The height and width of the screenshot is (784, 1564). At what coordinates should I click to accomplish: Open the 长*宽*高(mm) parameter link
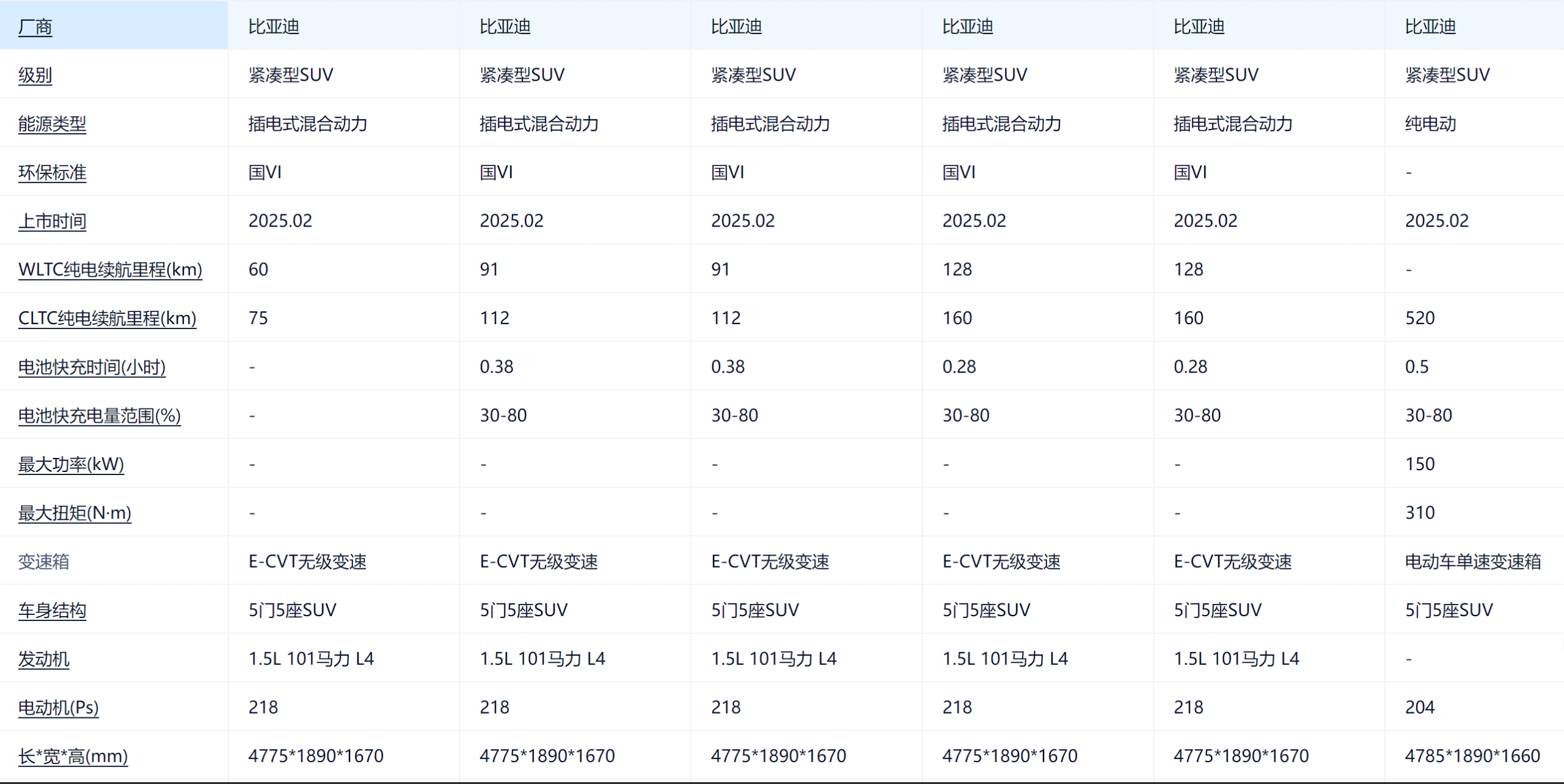pos(73,757)
